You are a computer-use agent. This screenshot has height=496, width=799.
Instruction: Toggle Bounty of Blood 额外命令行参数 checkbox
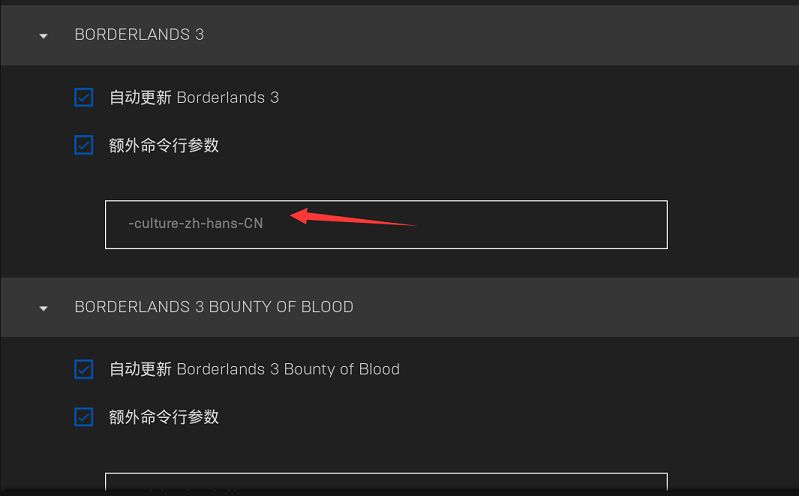(84, 418)
